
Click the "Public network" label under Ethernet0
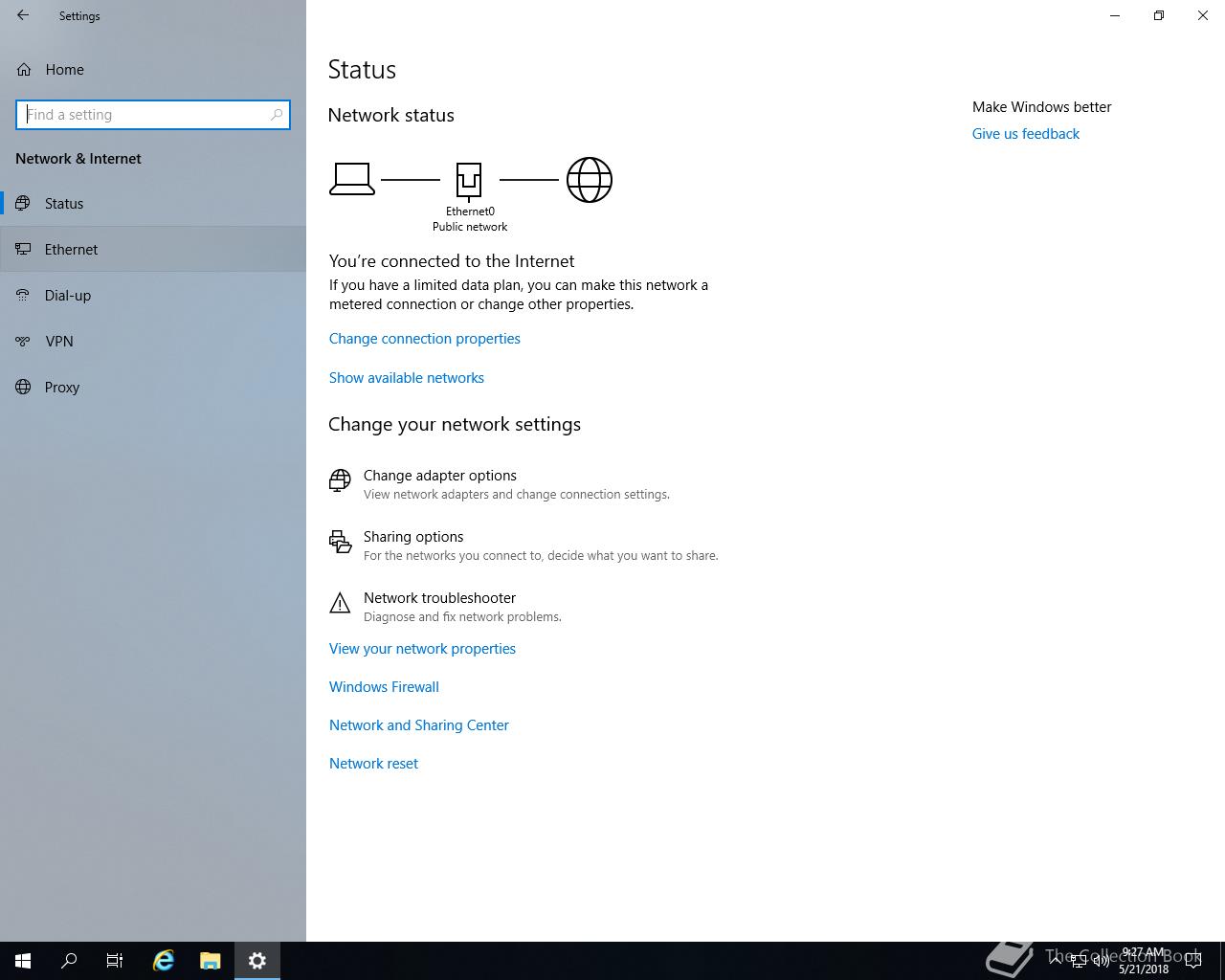click(470, 227)
